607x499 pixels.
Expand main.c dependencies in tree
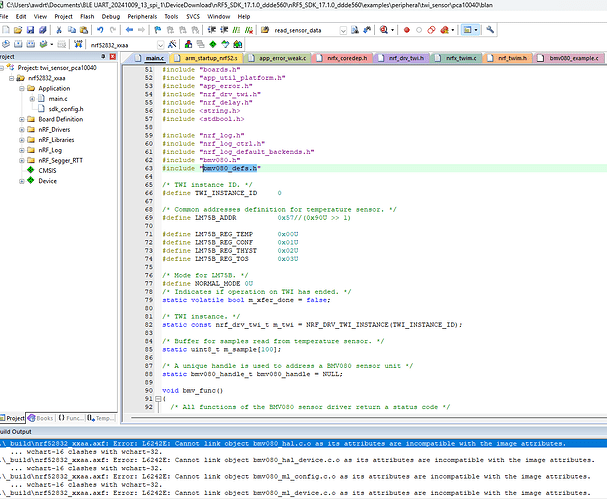coord(32,99)
